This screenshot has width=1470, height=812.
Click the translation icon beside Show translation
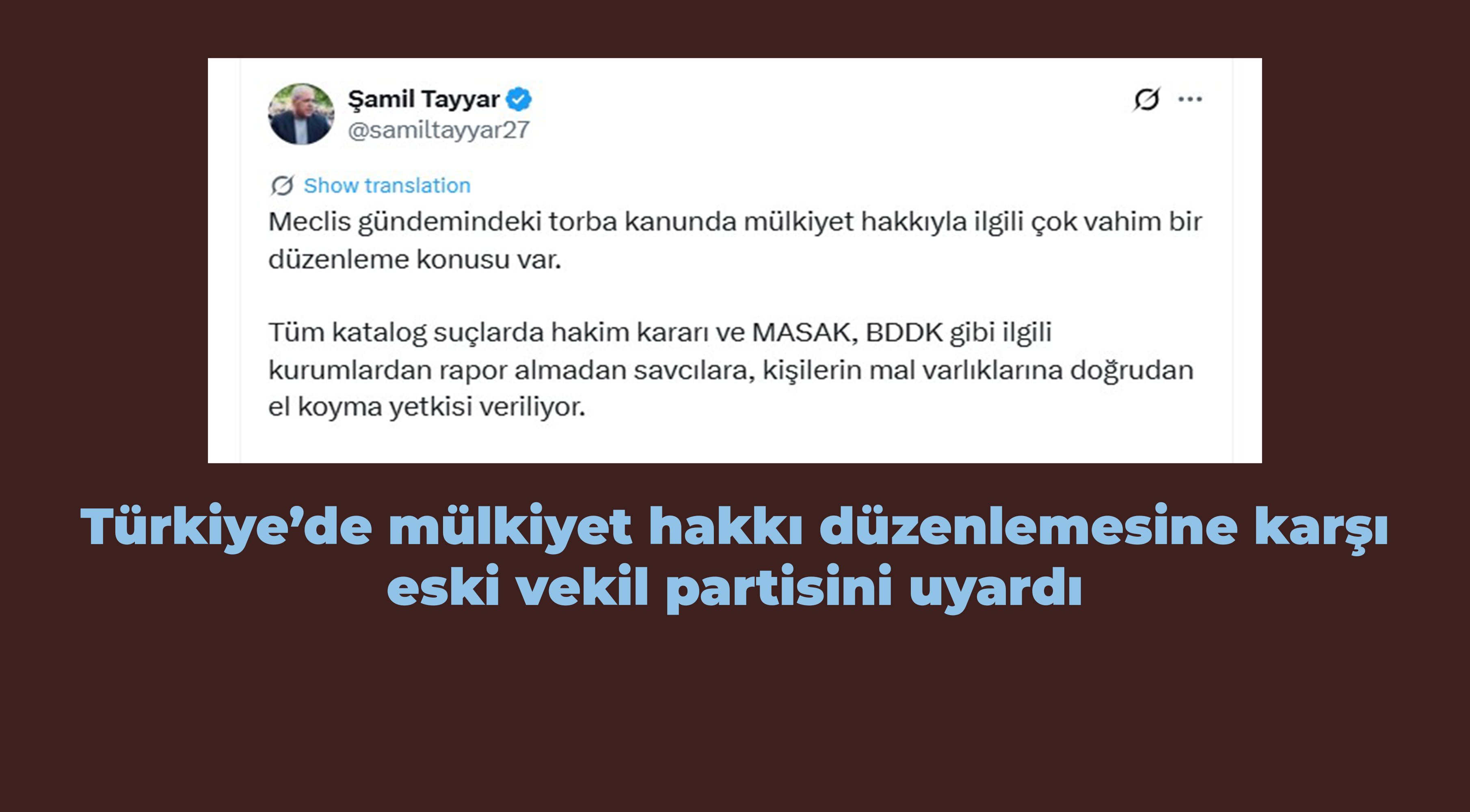(x=282, y=186)
